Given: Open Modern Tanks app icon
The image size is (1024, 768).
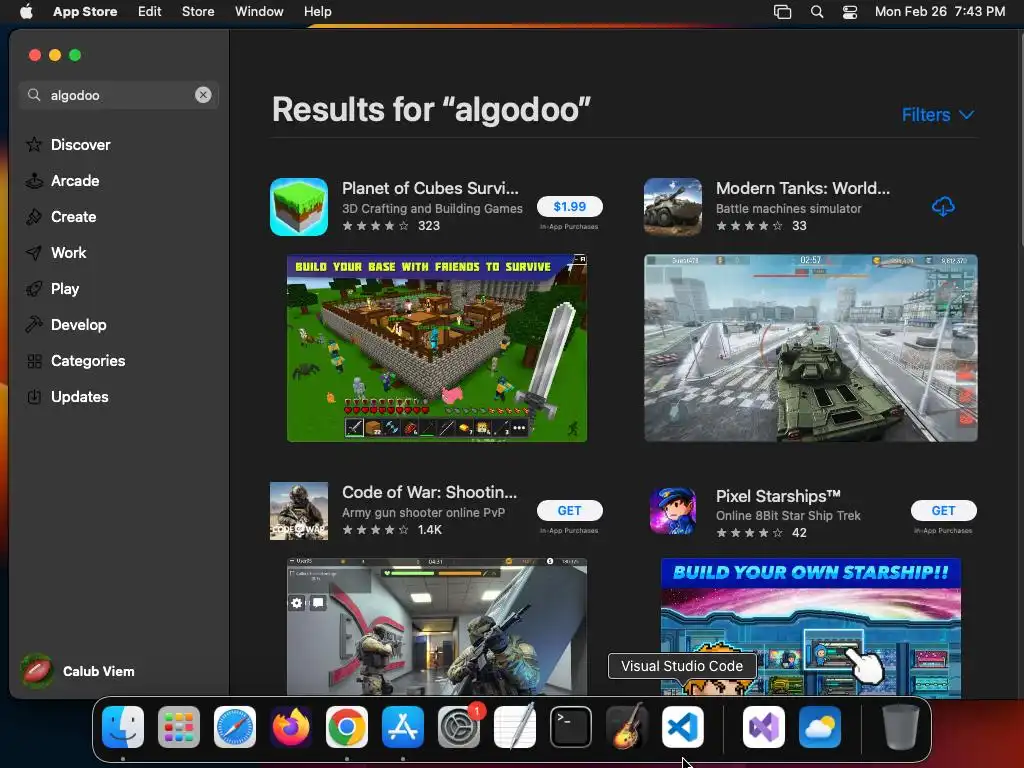Looking at the screenshot, I should tap(673, 207).
